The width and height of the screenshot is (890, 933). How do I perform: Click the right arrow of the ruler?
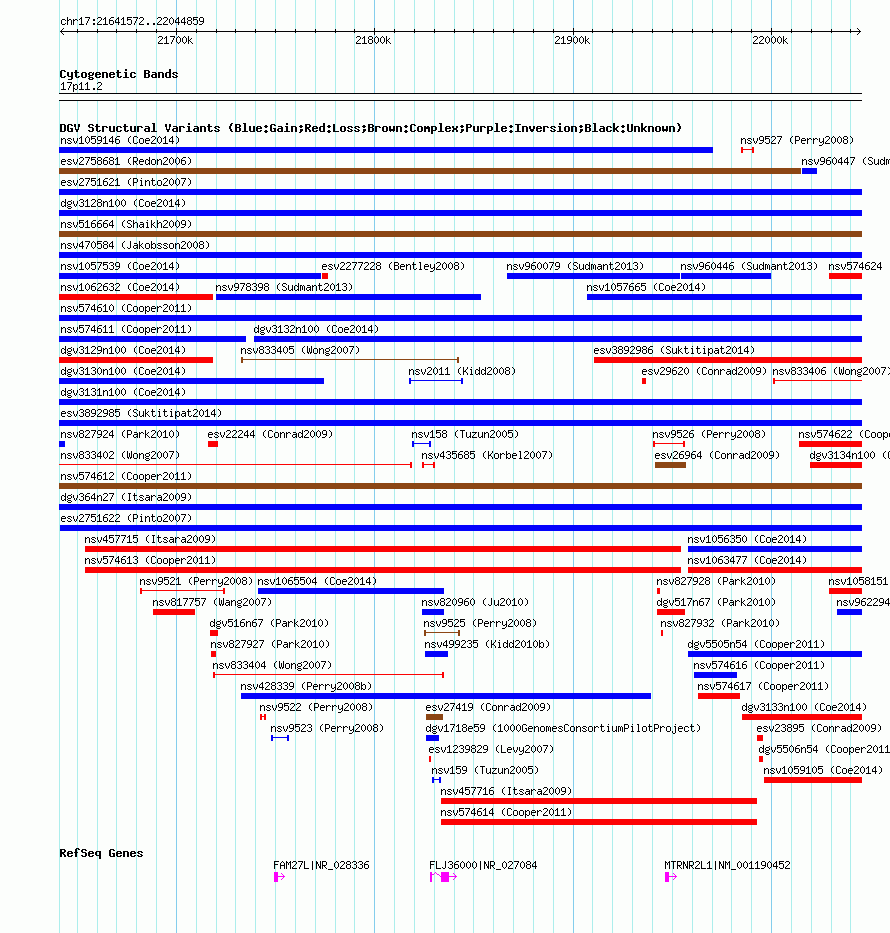click(x=858, y=31)
